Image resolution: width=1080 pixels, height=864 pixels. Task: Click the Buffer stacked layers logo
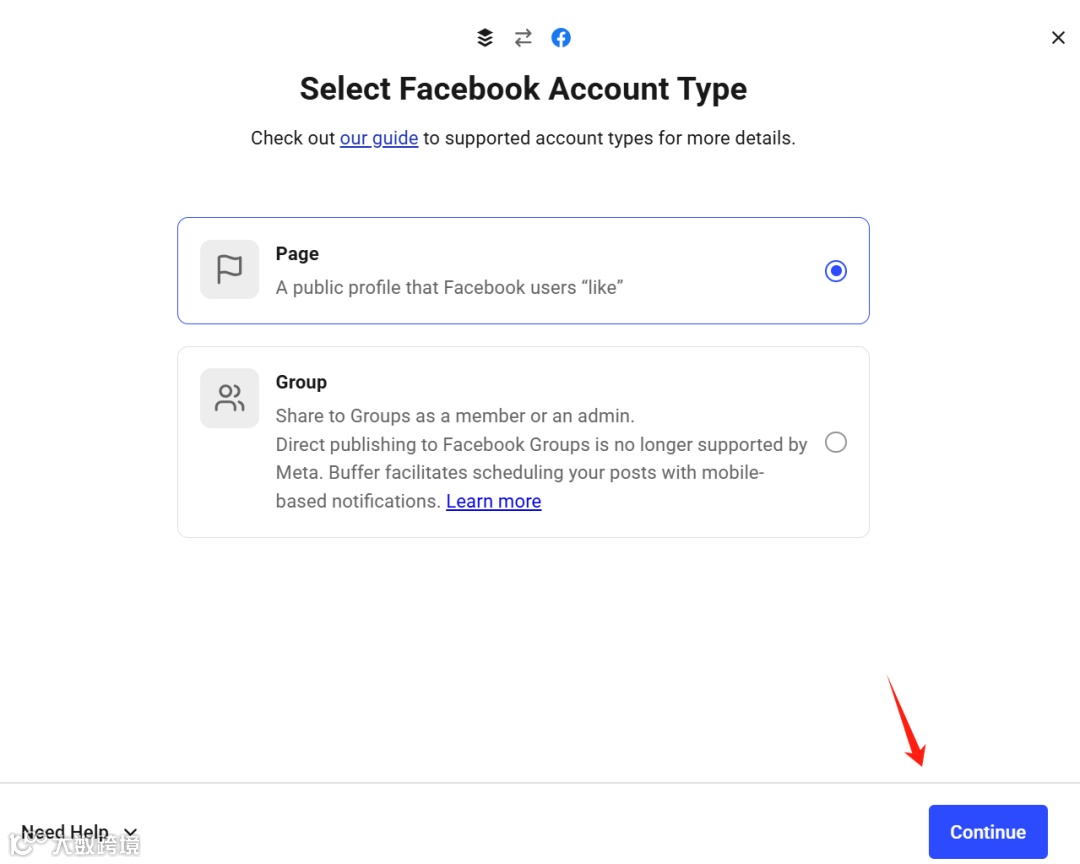point(485,38)
